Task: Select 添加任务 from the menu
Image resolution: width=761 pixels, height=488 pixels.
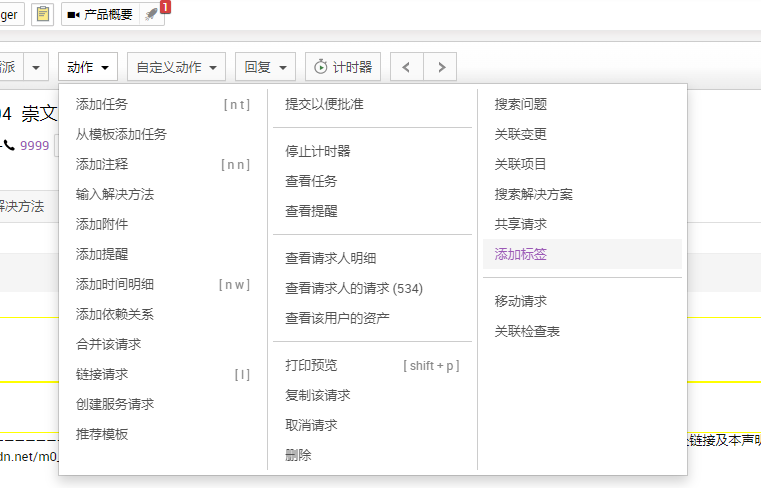Action: click(x=102, y=104)
